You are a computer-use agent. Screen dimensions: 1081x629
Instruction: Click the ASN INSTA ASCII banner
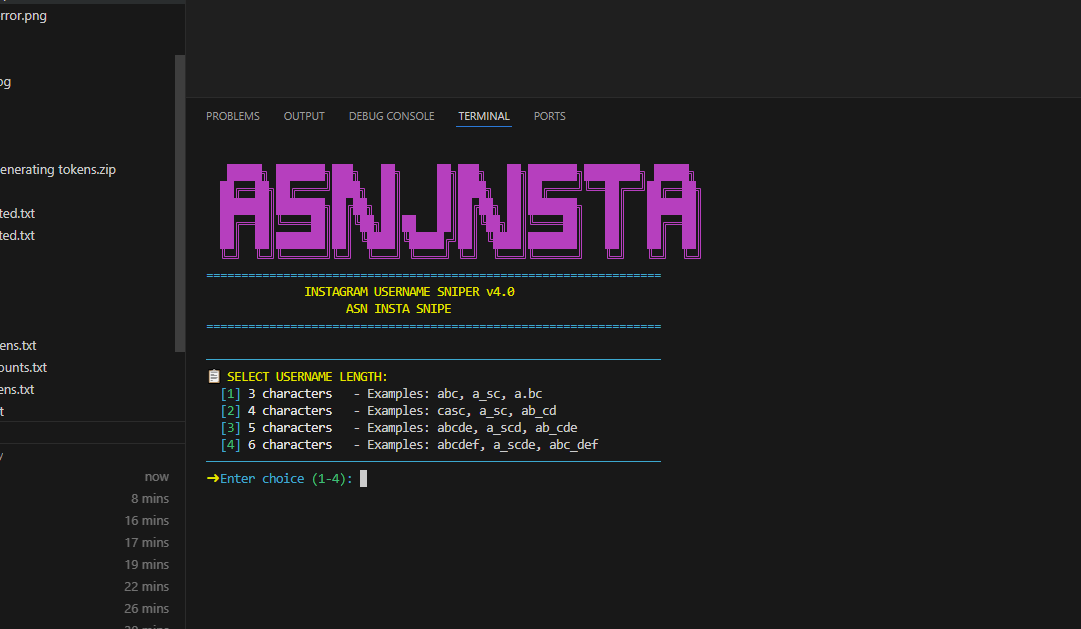point(460,211)
